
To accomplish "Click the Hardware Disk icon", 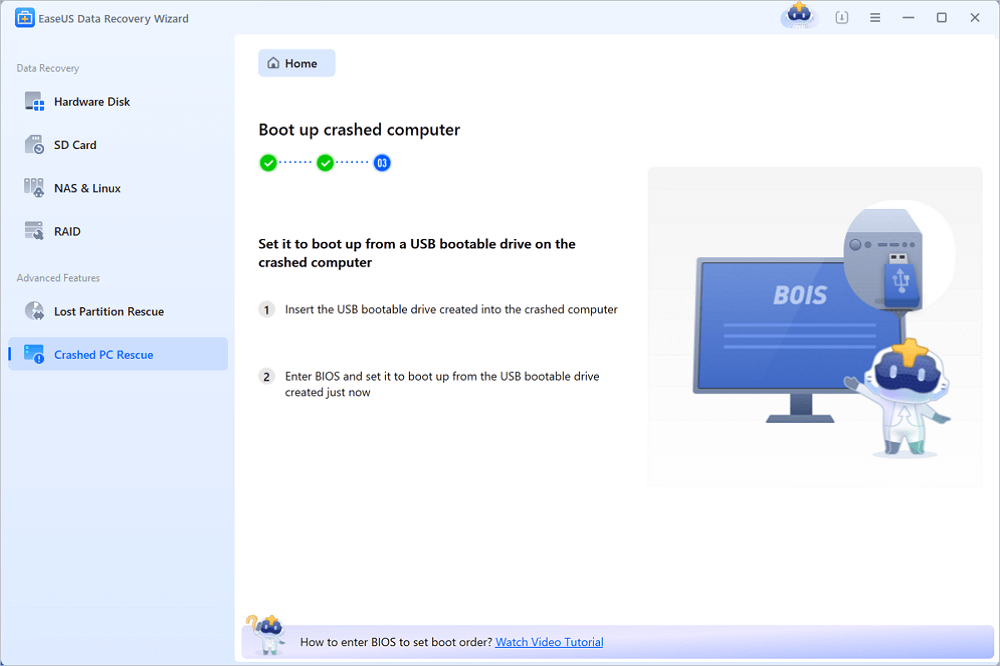I will coord(34,101).
